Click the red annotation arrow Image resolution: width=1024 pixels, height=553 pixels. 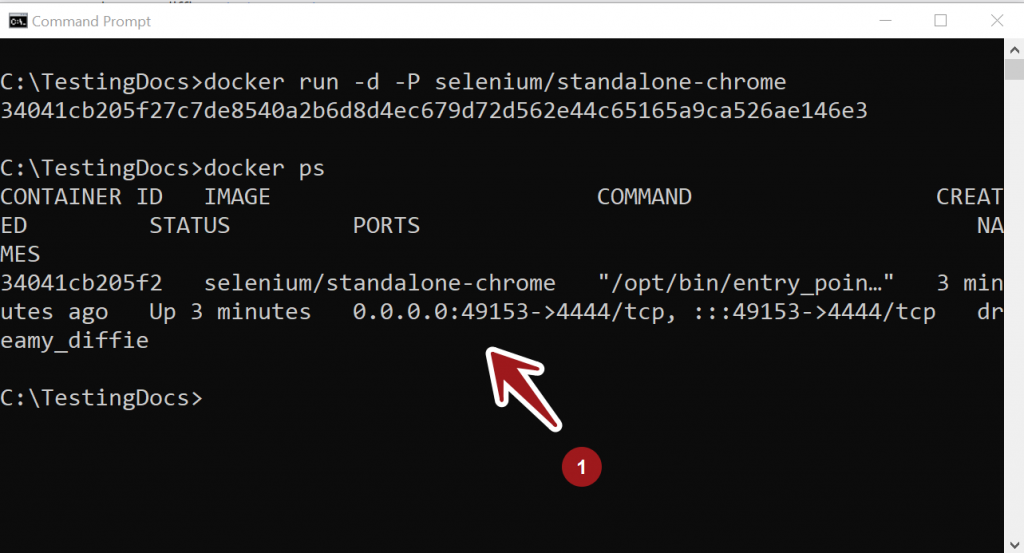point(524,389)
